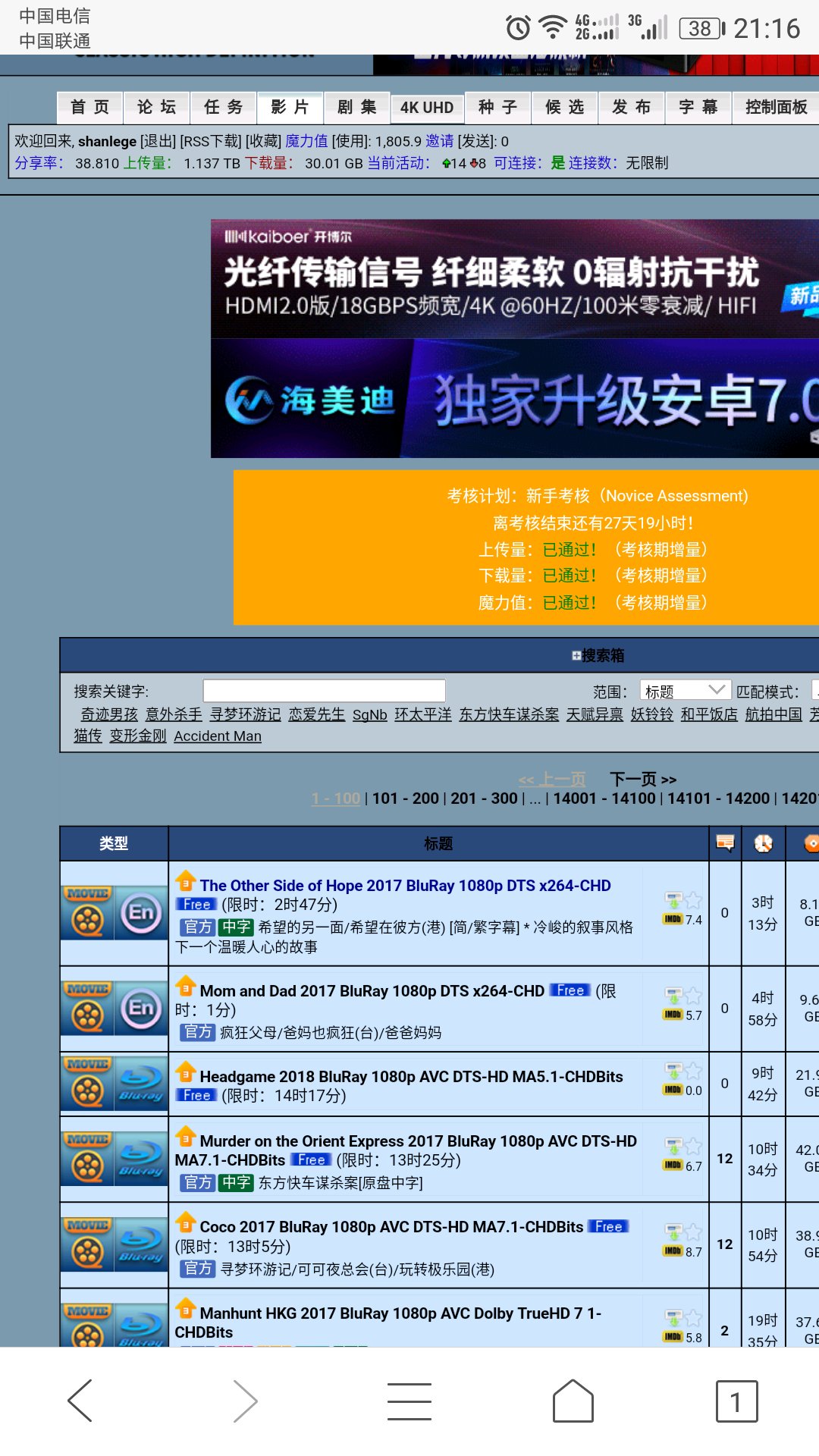Jump to page range 101 - 200
Viewport: 819px width, 1456px height.
406,799
